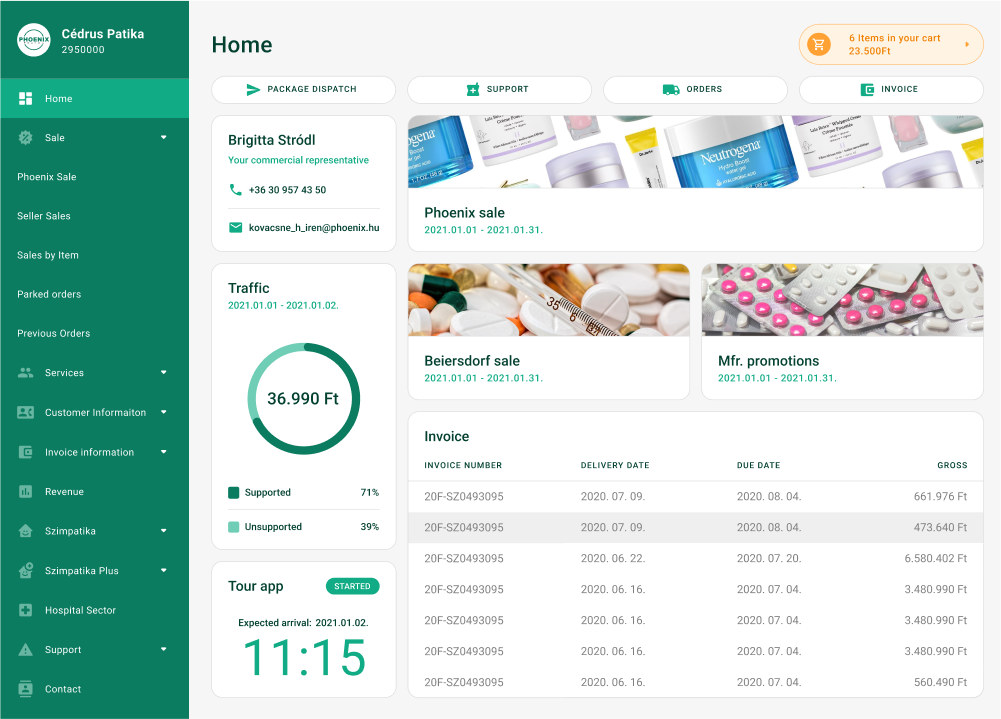Click the dark green Supported legend swatch

pos(234,492)
